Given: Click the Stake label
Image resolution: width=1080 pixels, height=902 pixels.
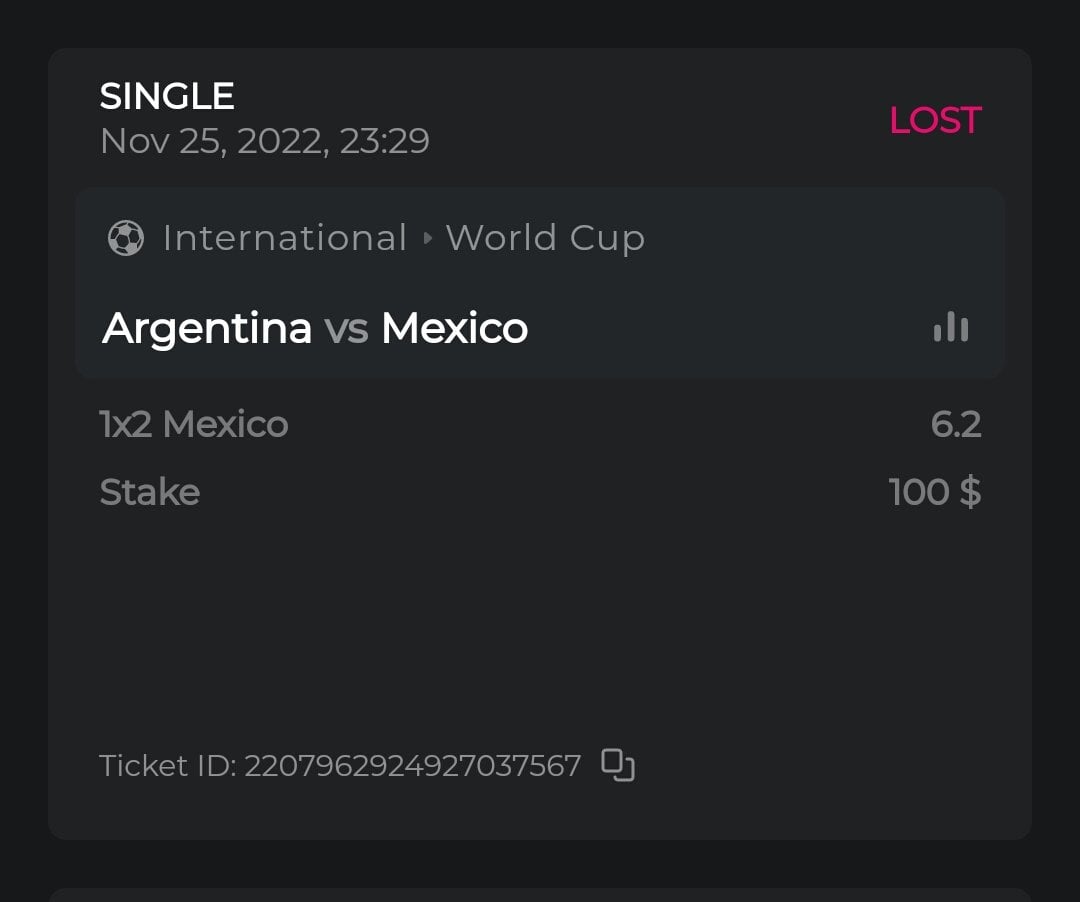Looking at the screenshot, I should point(150,492).
